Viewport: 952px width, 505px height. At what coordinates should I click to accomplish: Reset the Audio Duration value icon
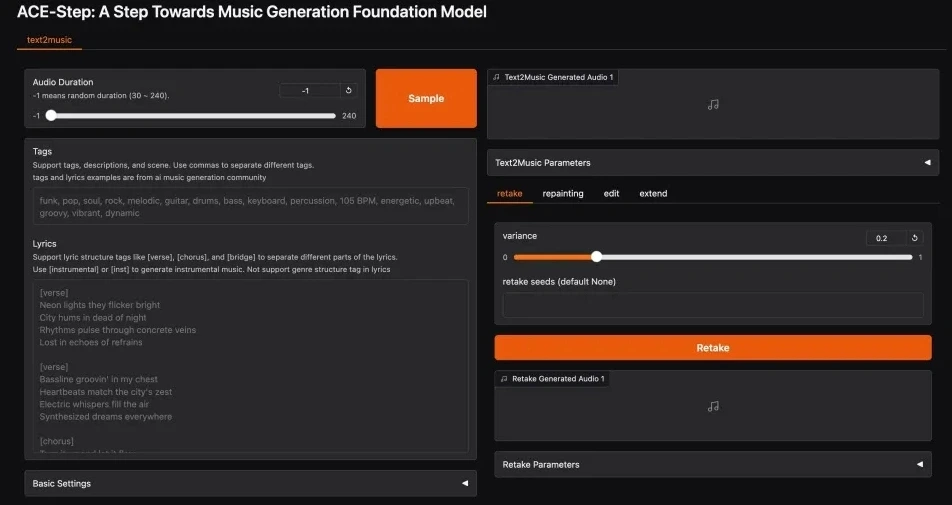click(348, 91)
